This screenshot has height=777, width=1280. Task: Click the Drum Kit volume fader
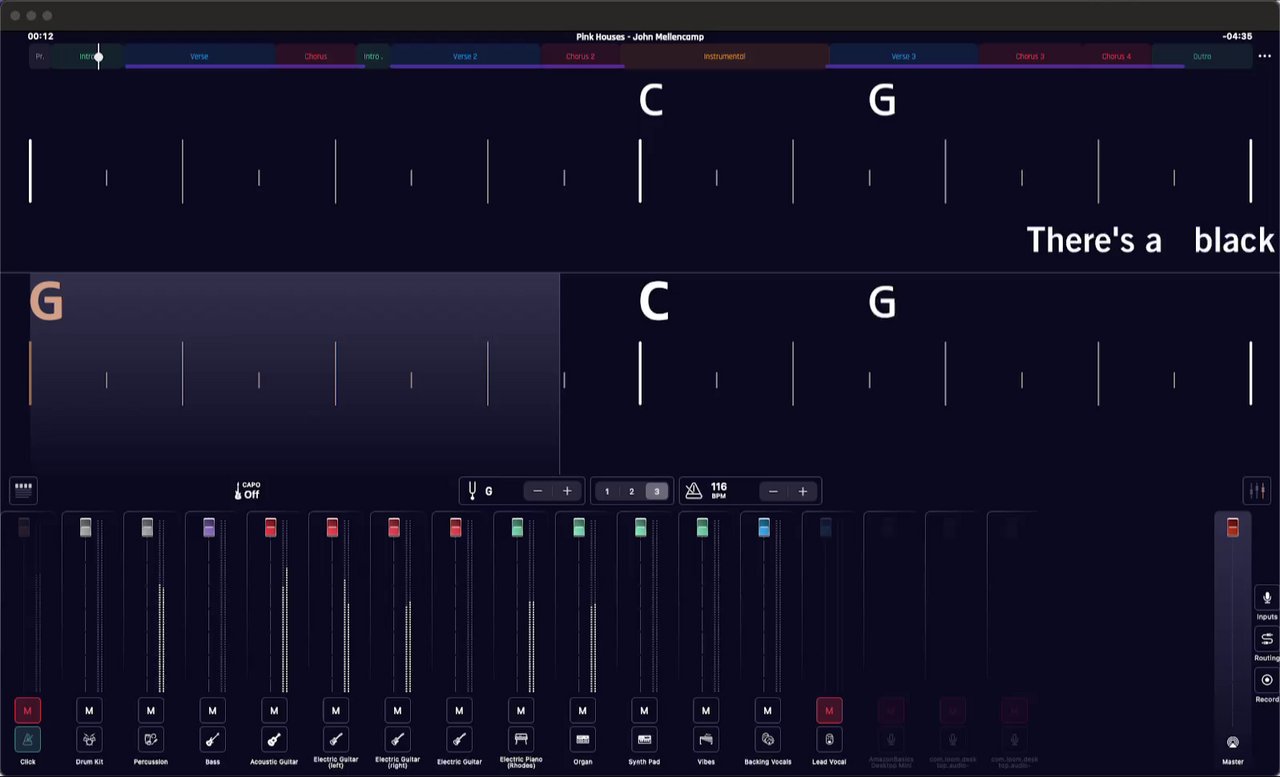pos(85,527)
